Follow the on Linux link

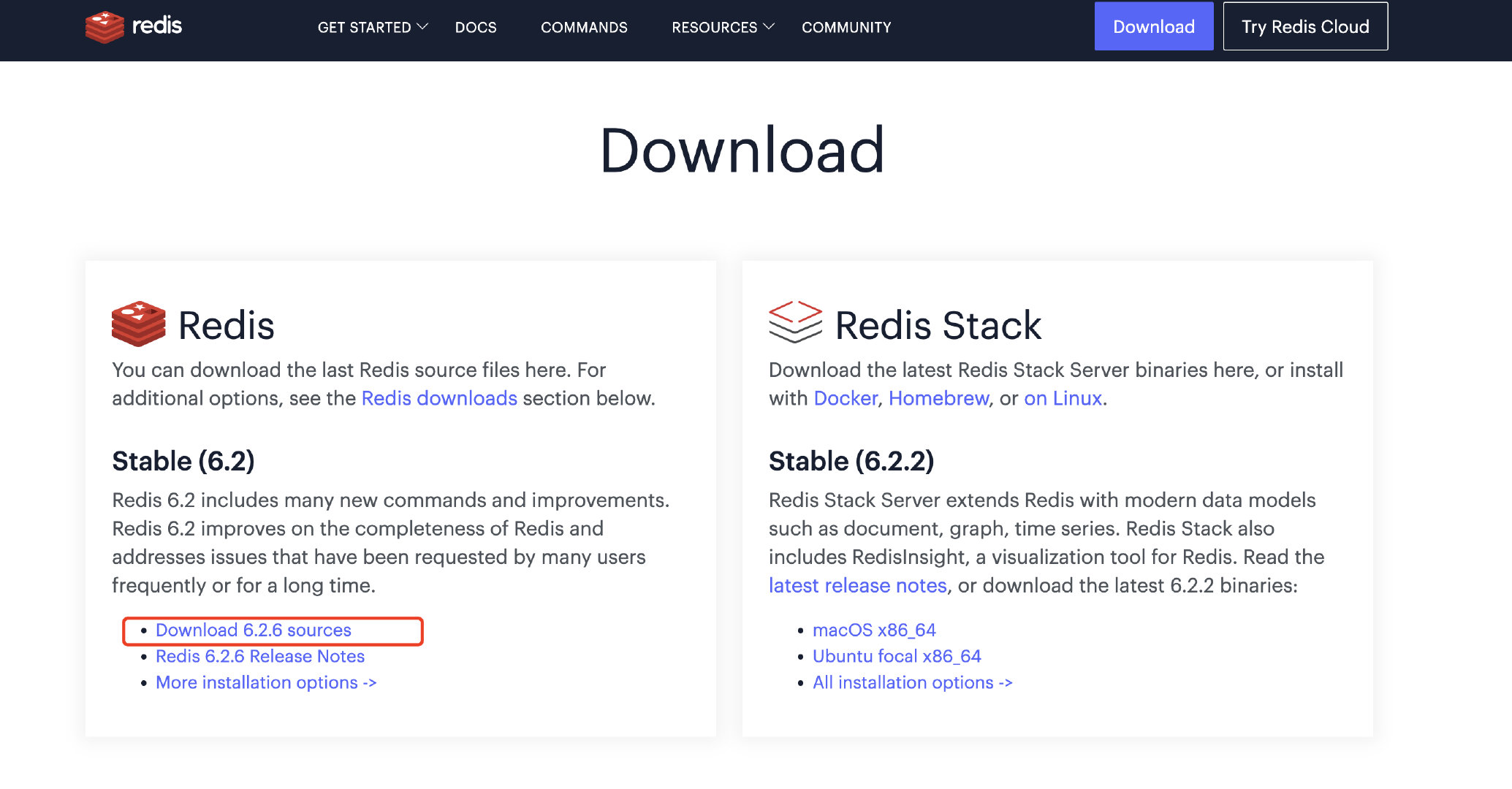1063,398
